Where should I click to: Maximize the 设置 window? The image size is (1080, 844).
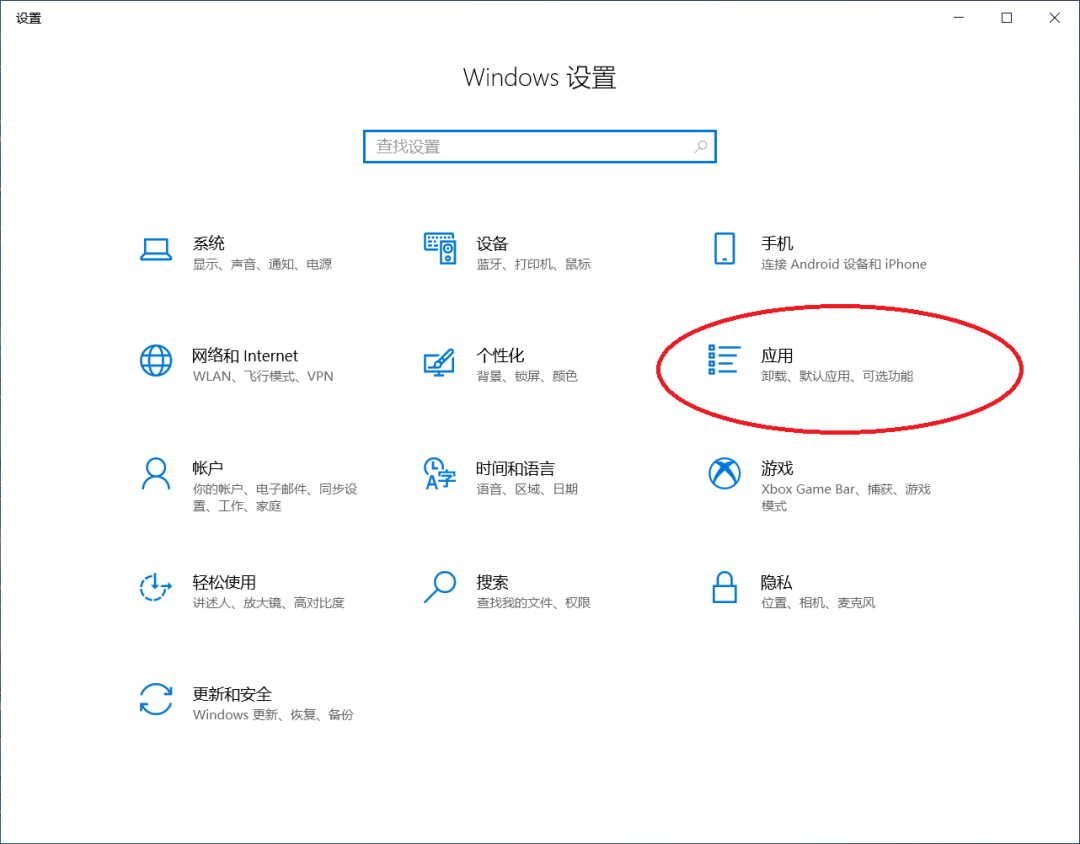coord(1007,18)
